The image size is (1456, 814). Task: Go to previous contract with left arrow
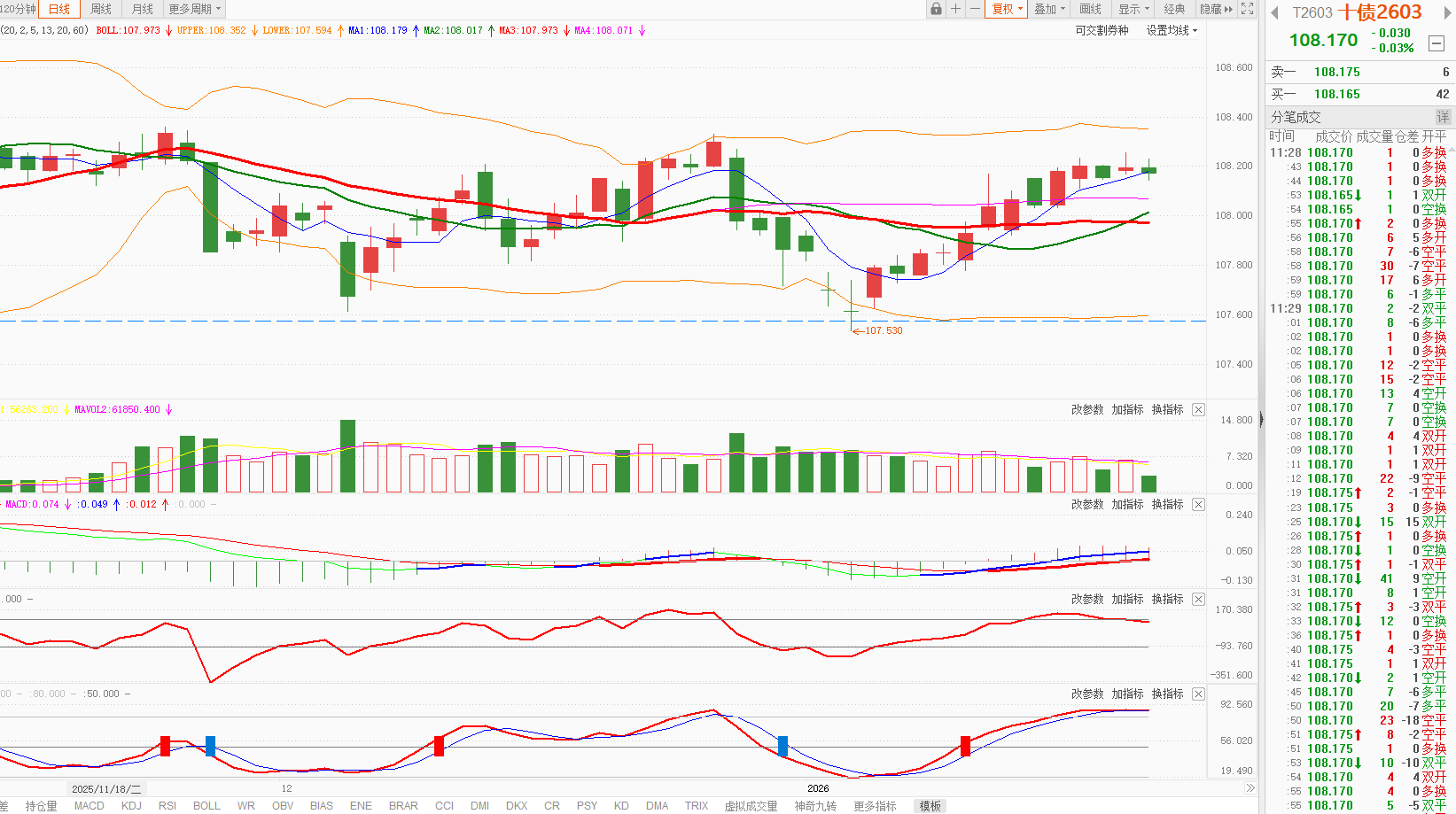(1275, 12)
